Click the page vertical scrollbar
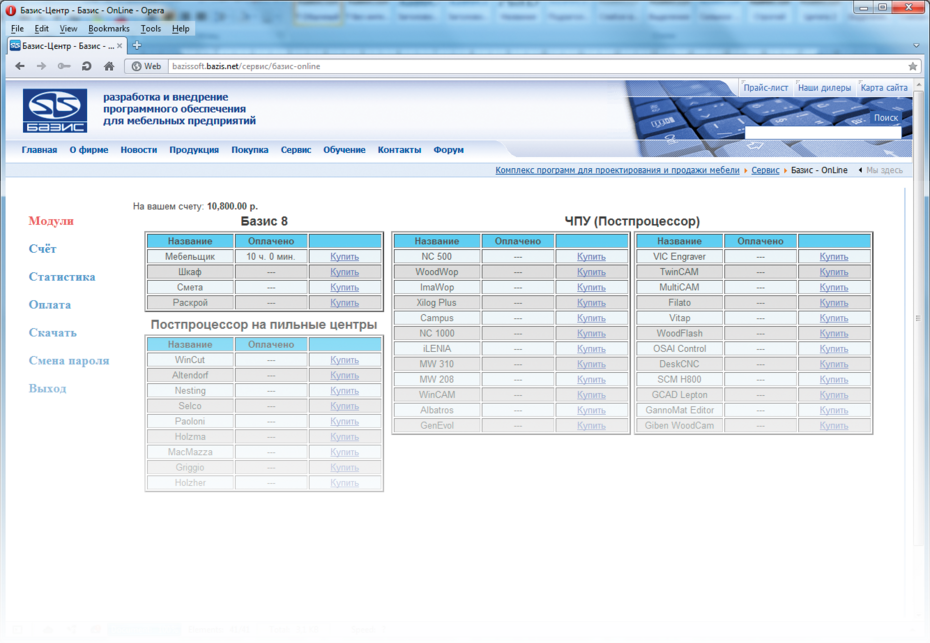This screenshot has width=930, height=643. [918, 319]
